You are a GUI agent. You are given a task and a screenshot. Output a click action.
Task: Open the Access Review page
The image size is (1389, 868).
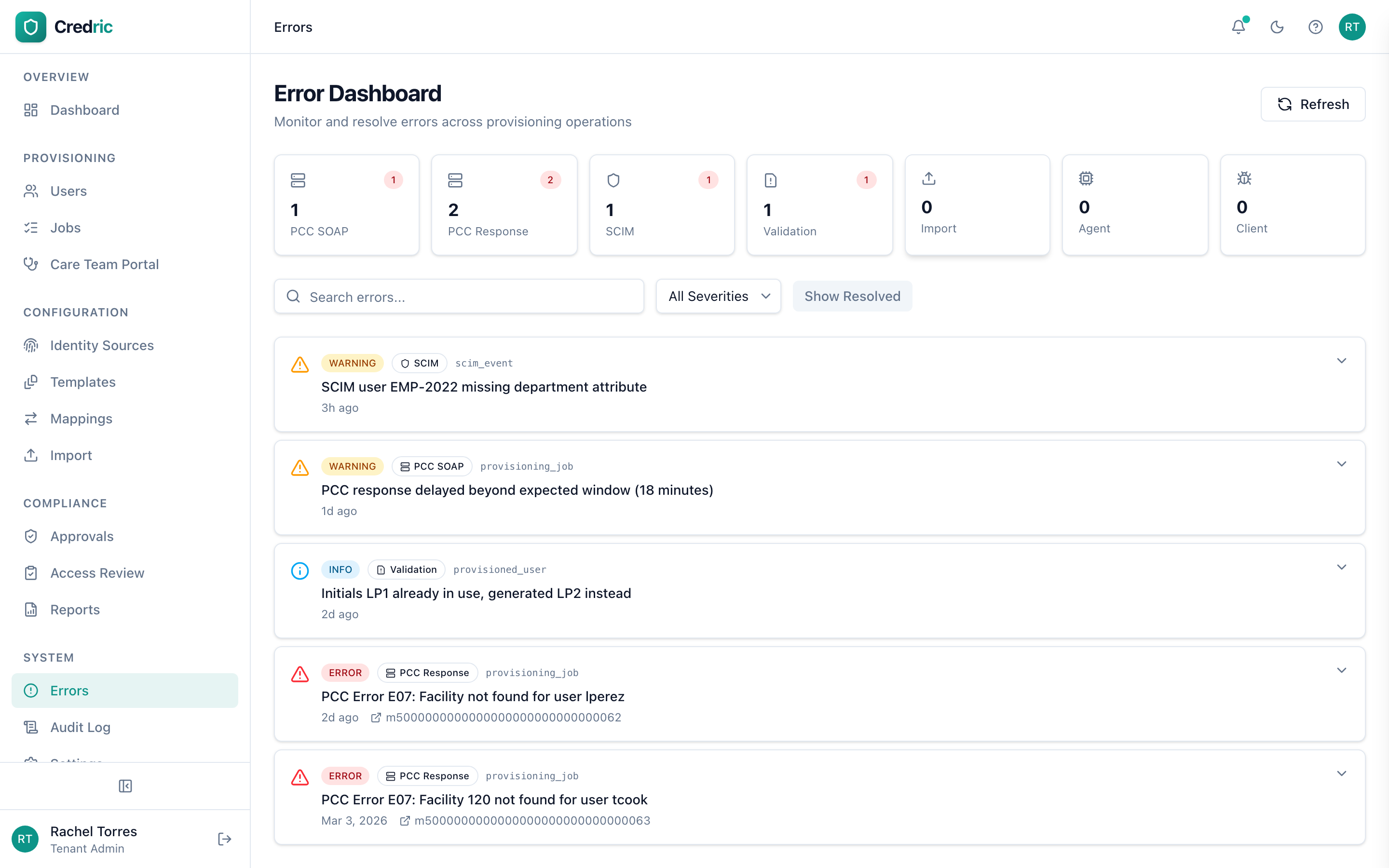point(97,572)
